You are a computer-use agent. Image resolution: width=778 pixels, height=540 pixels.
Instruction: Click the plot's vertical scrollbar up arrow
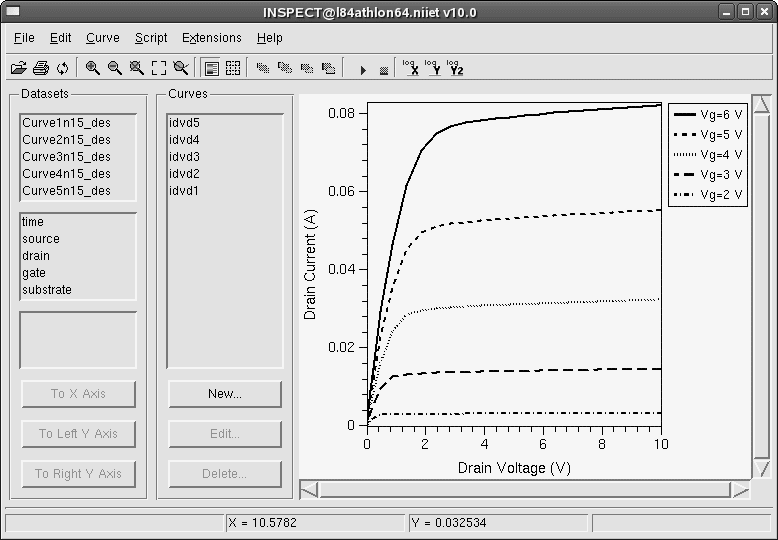(x=761, y=106)
